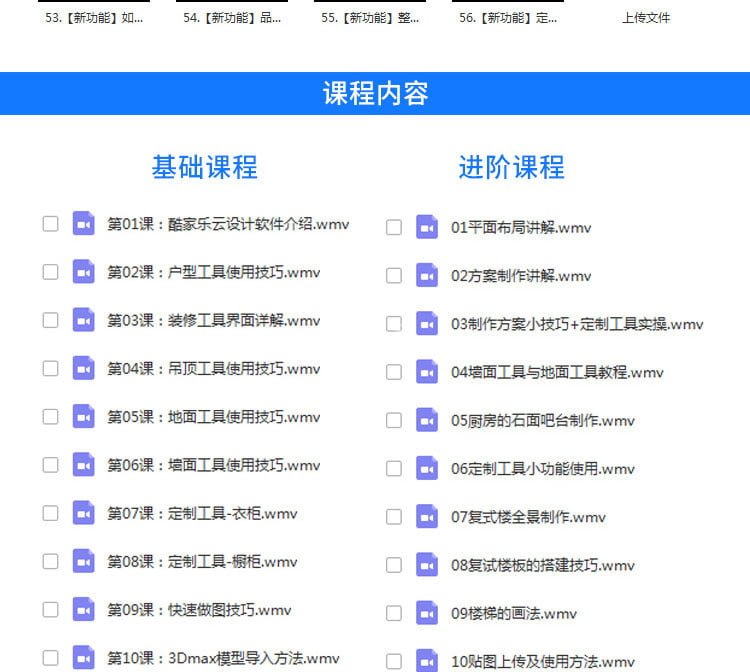This screenshot has height=672, width=750.
Task: Check box for 08复试楼板的搭建技巧.wmv
Action: pyautogui.click(x=394, y=565)
